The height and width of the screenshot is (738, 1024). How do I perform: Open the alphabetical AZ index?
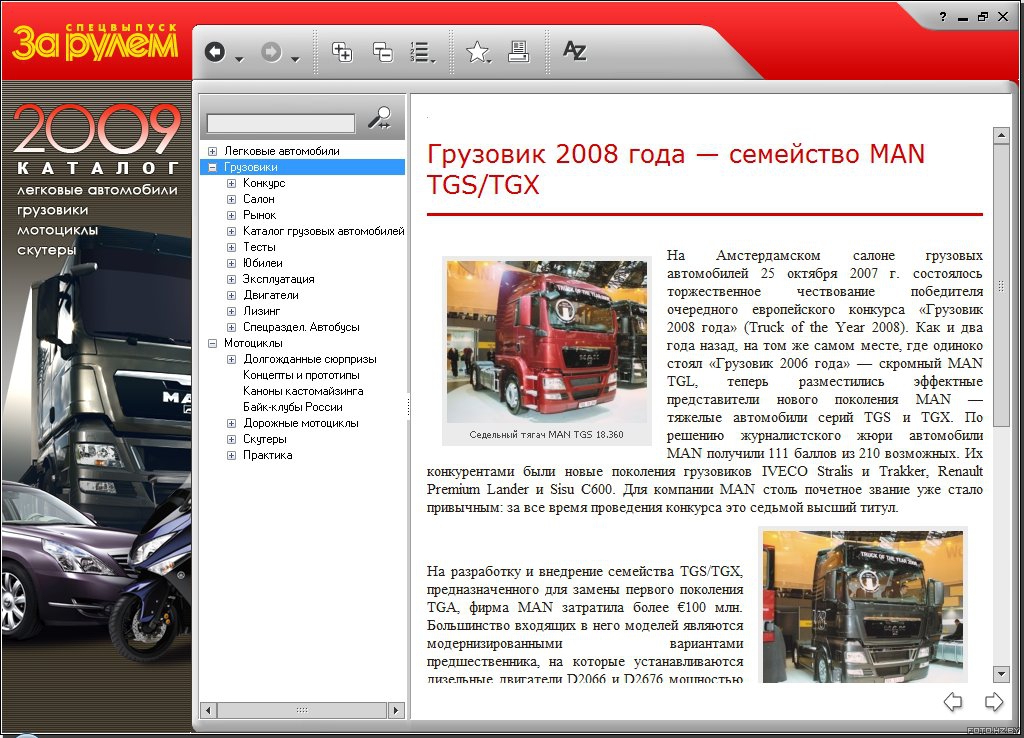tap(575, 51)
